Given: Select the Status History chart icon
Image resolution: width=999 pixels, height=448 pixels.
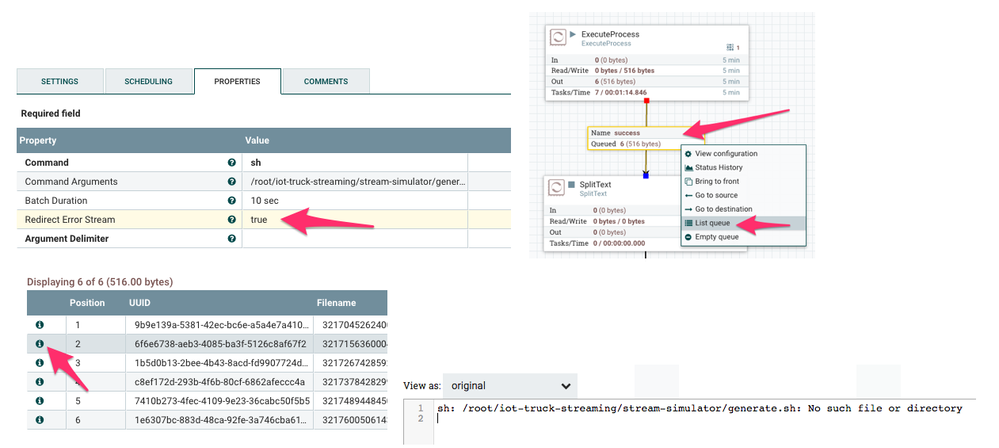Looking at the screenshot, I should coord(688,168).
